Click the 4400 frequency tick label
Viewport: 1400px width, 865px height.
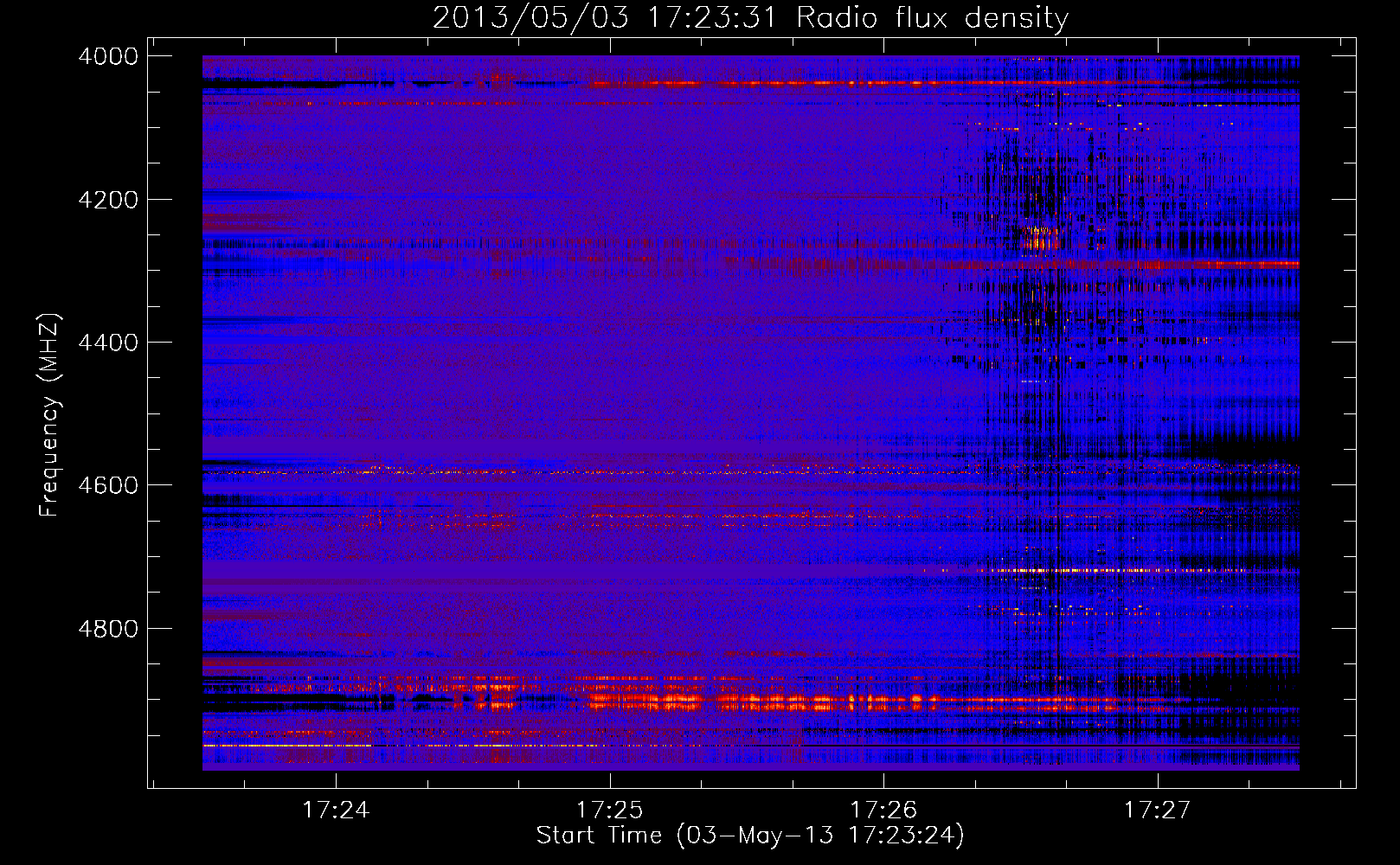(x=108, y=343)
